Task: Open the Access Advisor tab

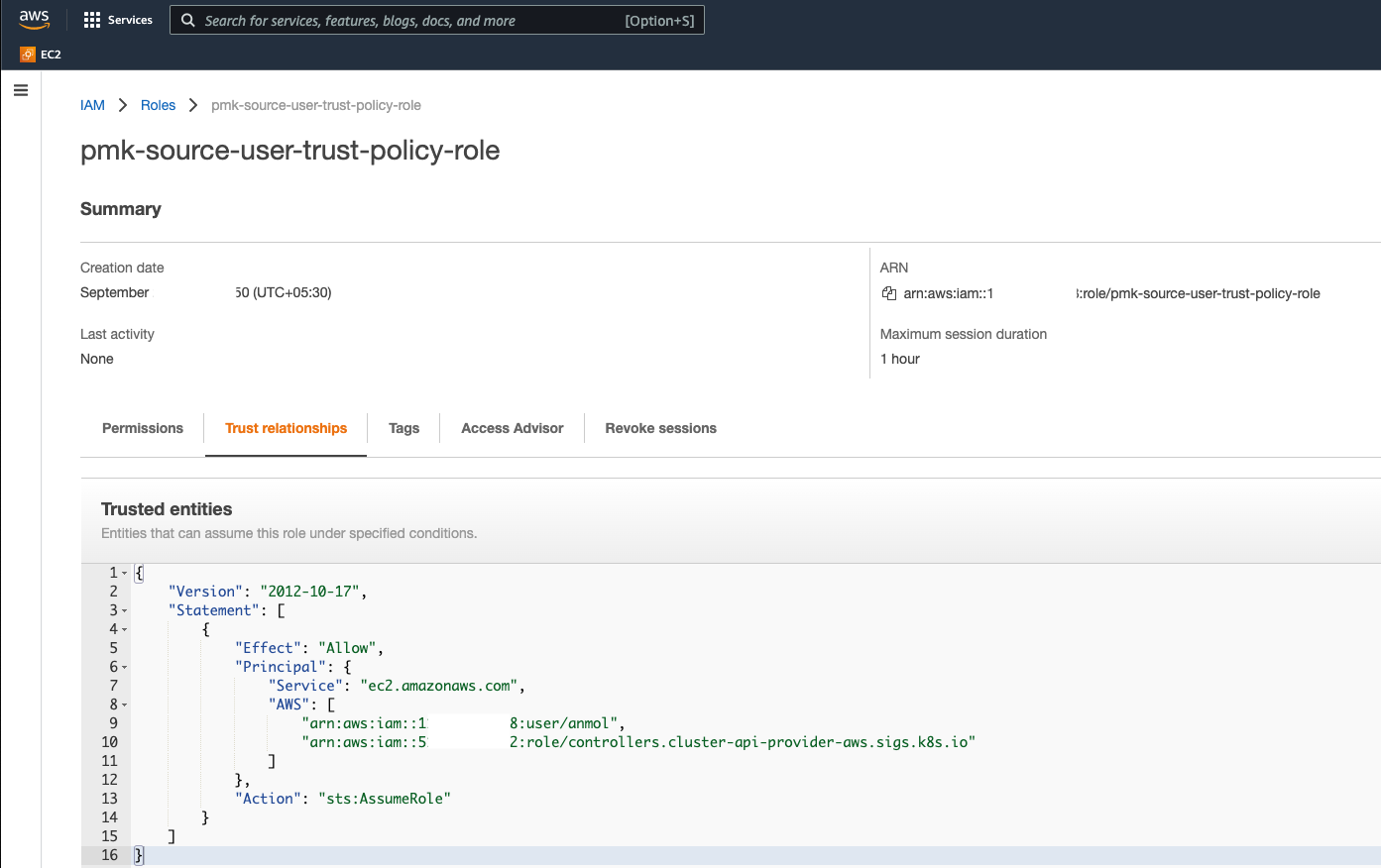Action: pyautogui.click(x=512, y=428)
